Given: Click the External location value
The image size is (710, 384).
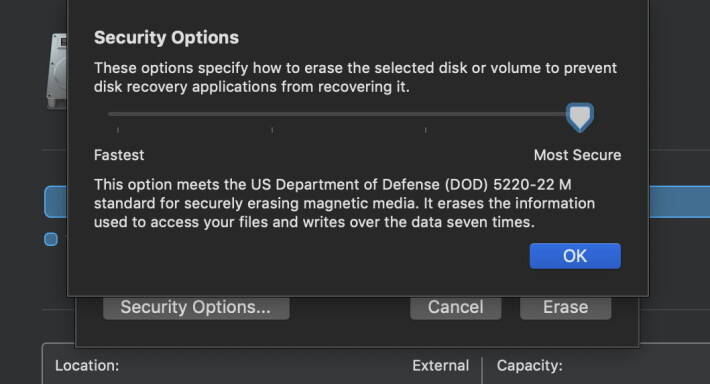Looking at the screenshot, I should (x=440, y=365).
